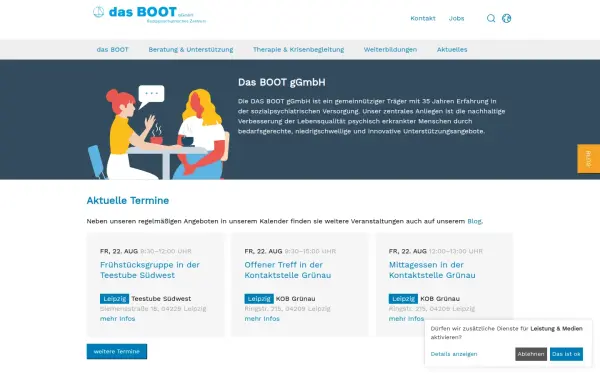Click Details anzeigen in cookie dialog

pos(454,354)
